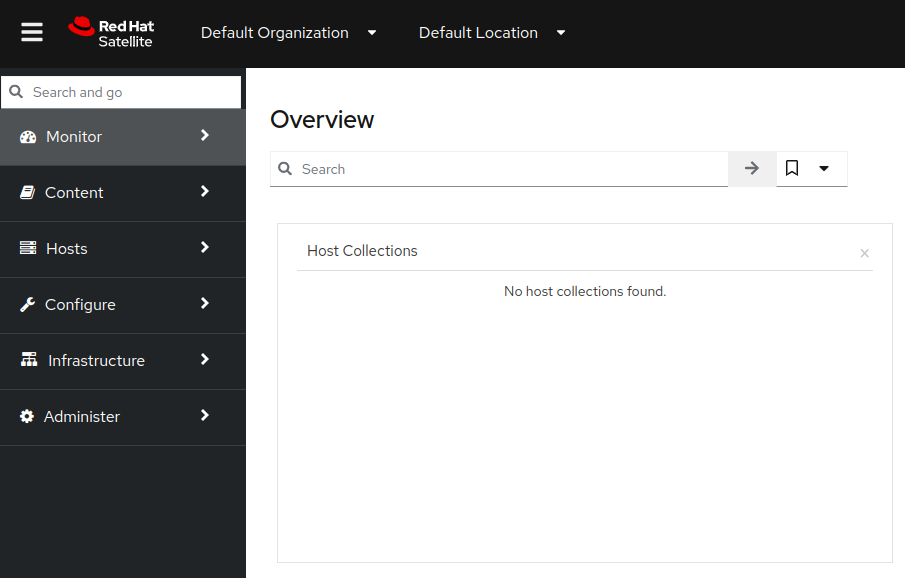Open the Default Location dropdown
The height and width of the screenshot is (578, 905).
[x=492, y=33]
